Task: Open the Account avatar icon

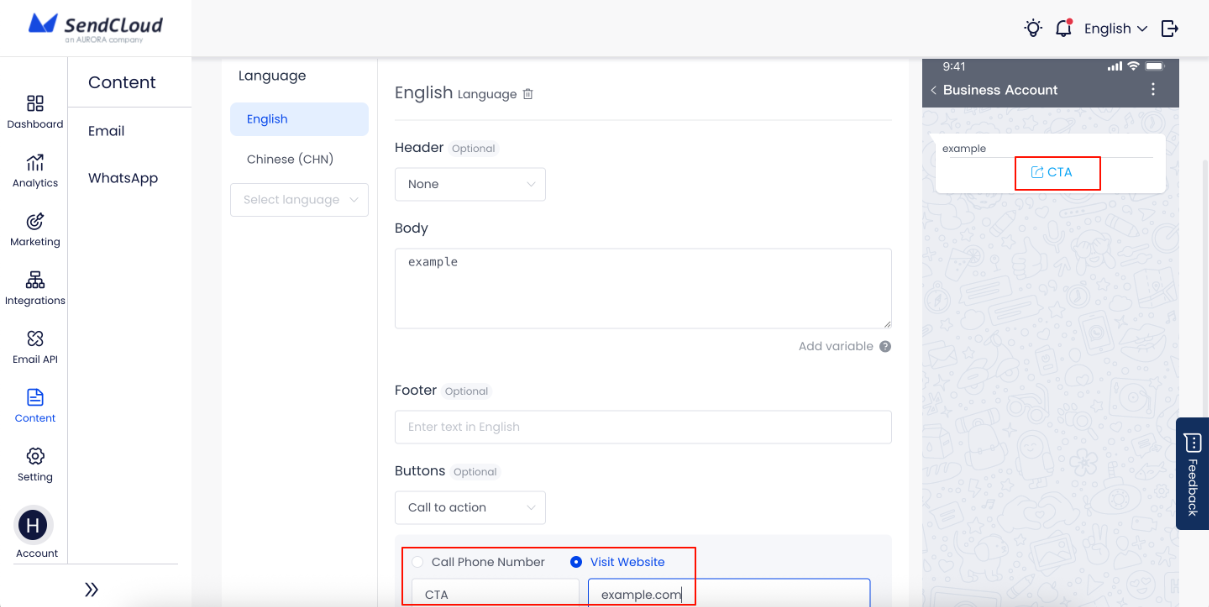Action: click(x=35, y=525)
